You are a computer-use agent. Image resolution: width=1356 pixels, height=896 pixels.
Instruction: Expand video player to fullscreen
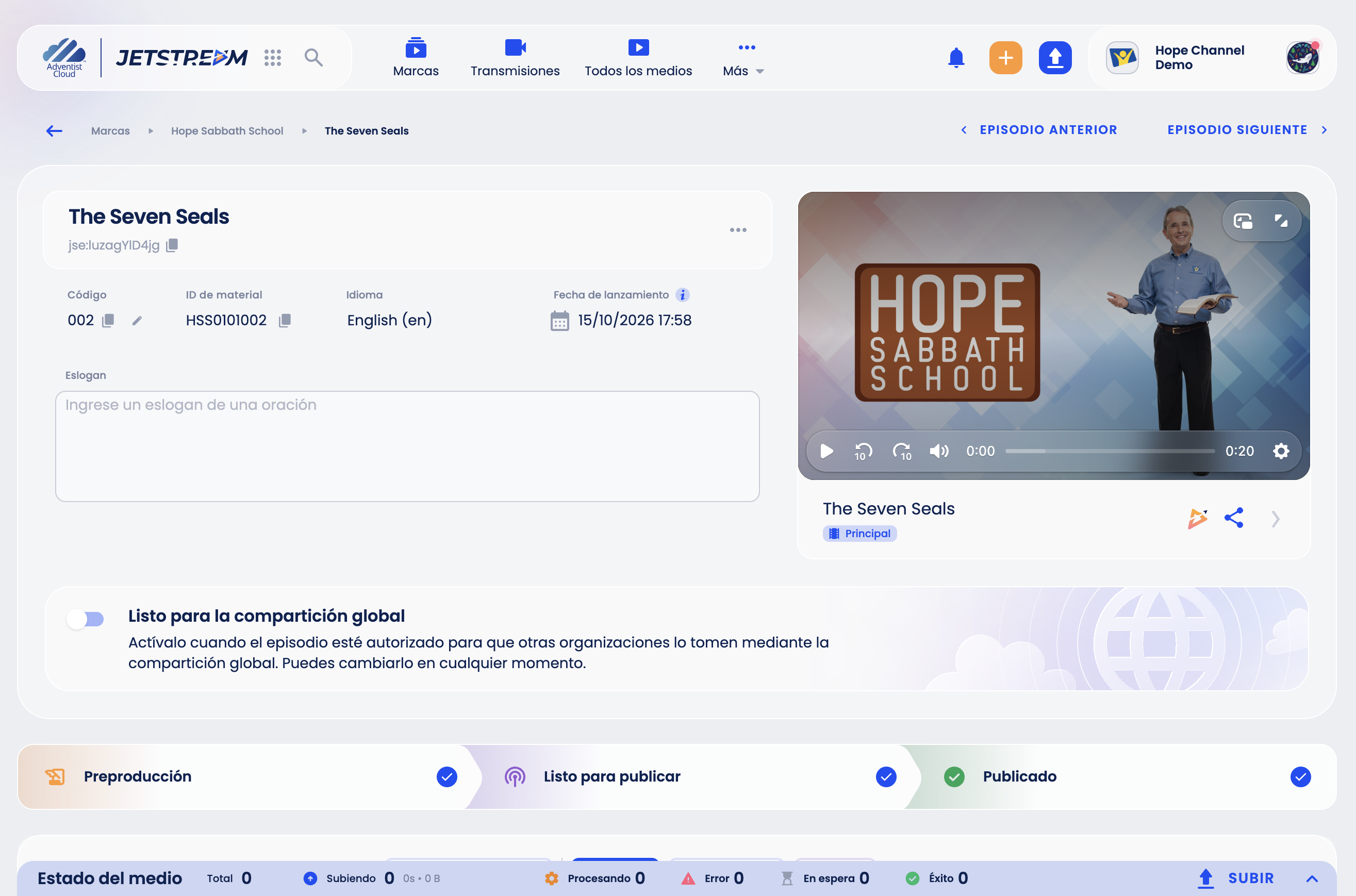1281,221
